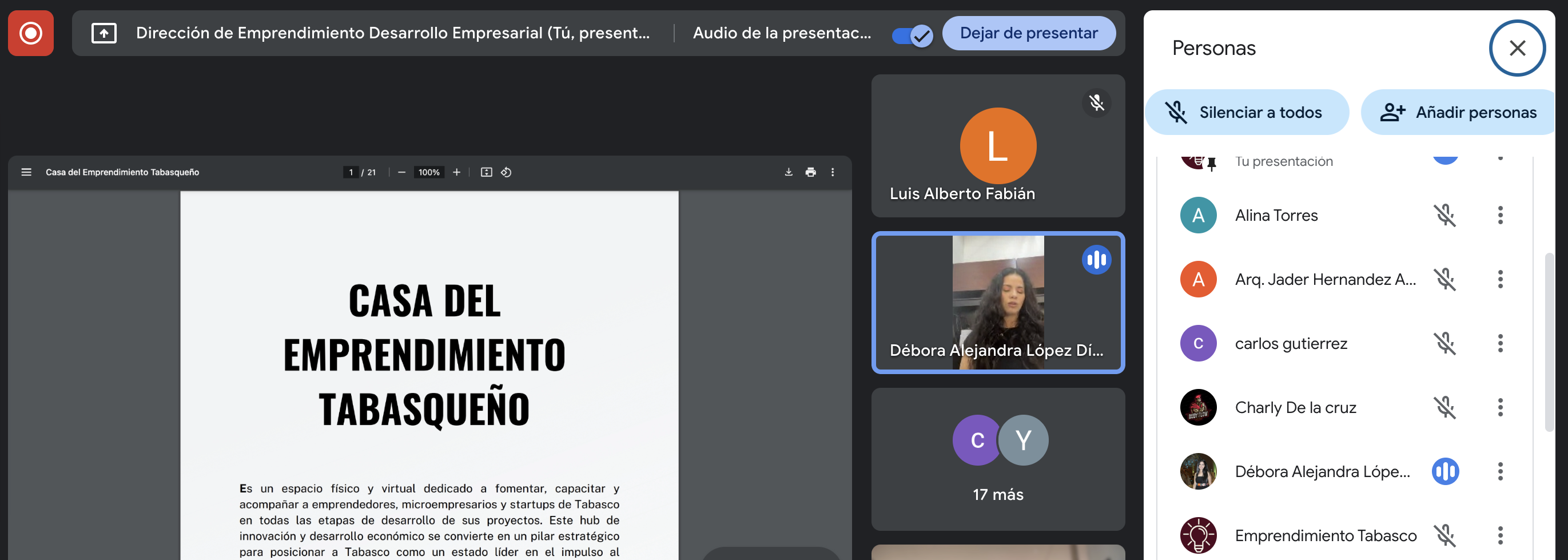Mute Alina Torres's microphone
Image resolution: width=1568 pixels, height=560 pixels.
click(1444, 216)
